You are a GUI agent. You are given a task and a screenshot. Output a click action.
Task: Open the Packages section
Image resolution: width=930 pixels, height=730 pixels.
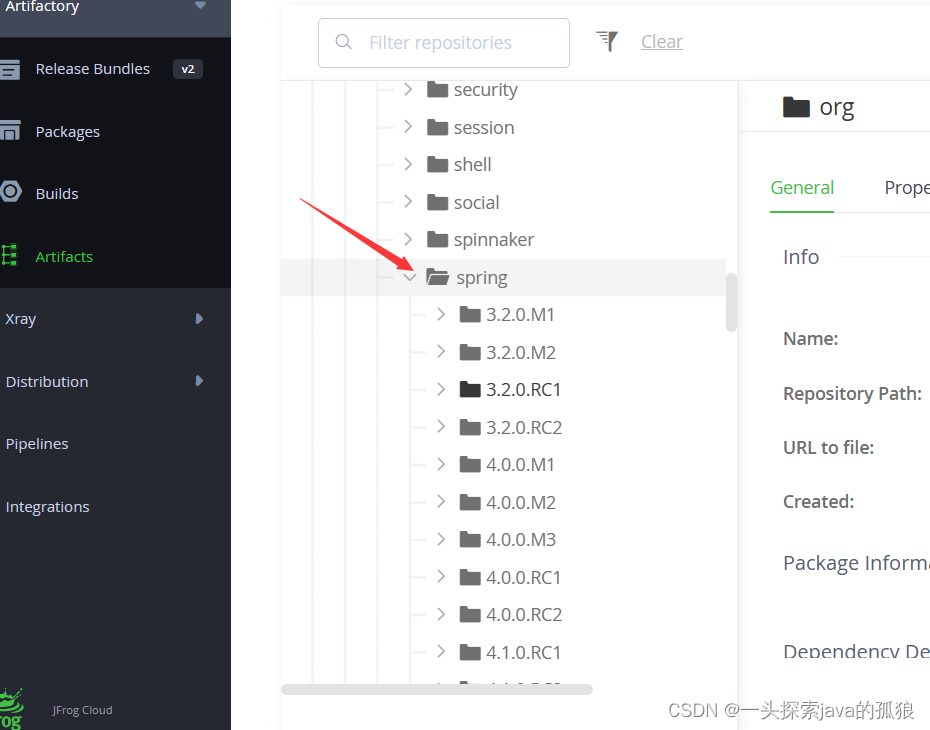pyautogui.click(x=68, y=132)
